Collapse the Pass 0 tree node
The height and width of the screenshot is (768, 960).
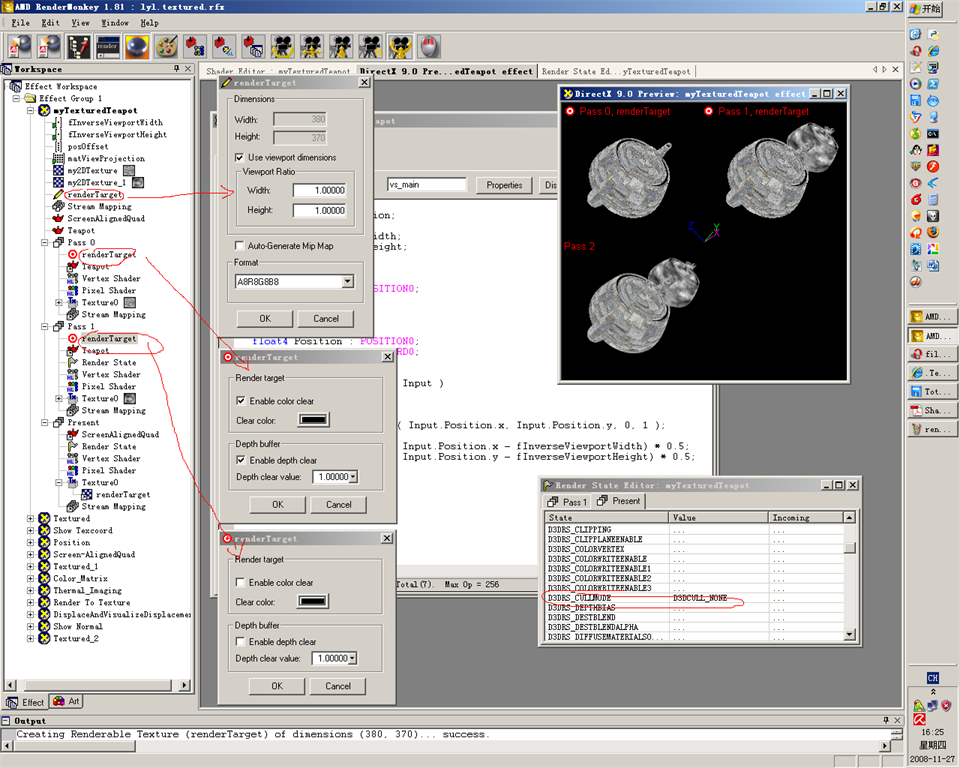(x=45, y=243)
